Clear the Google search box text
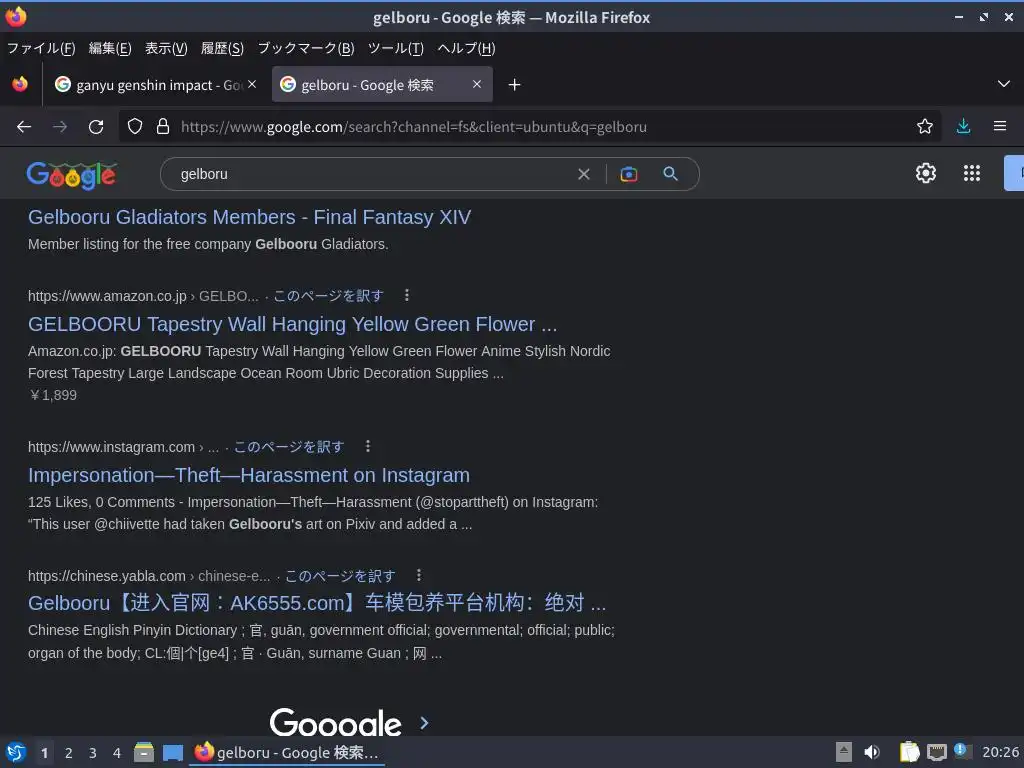The width and height of the screenshot is (1024, 768). coord(584,174)
